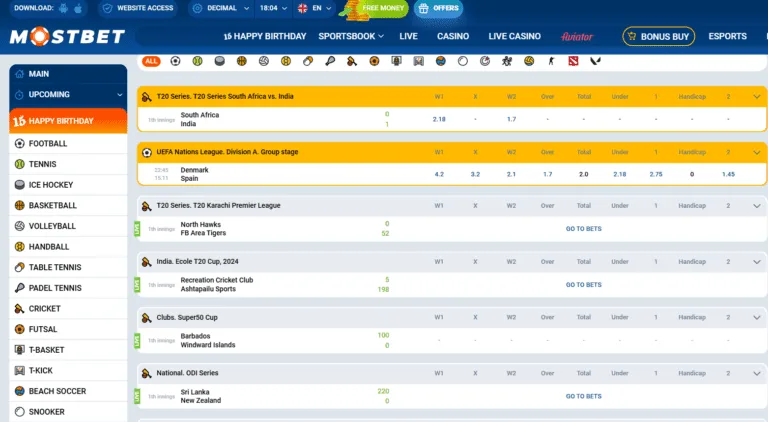
Task: Click Go To Bets for North Hawks match
Action: click(x=583, y=229)
